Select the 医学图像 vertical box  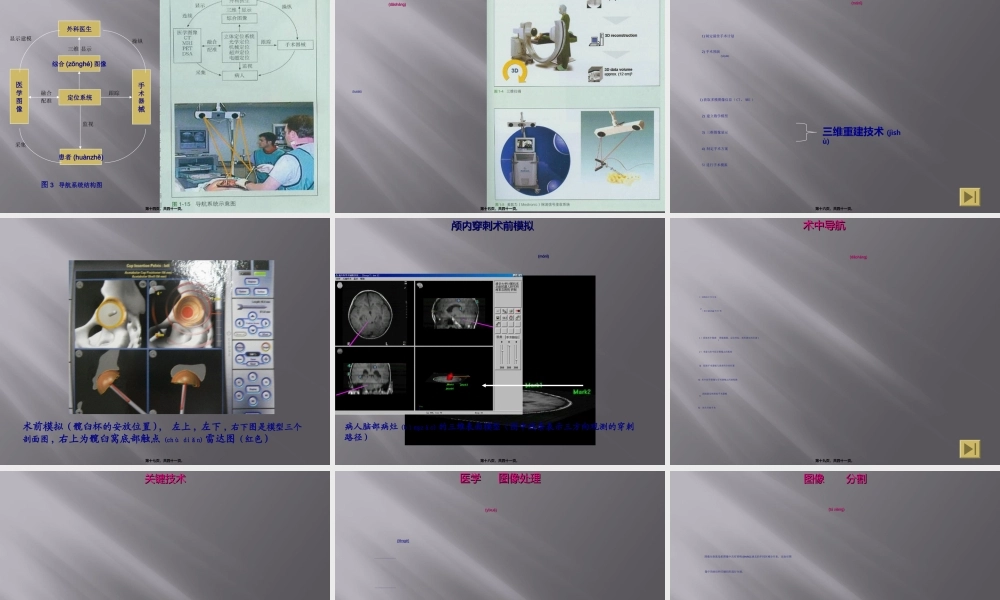click(x=19, y=96)
